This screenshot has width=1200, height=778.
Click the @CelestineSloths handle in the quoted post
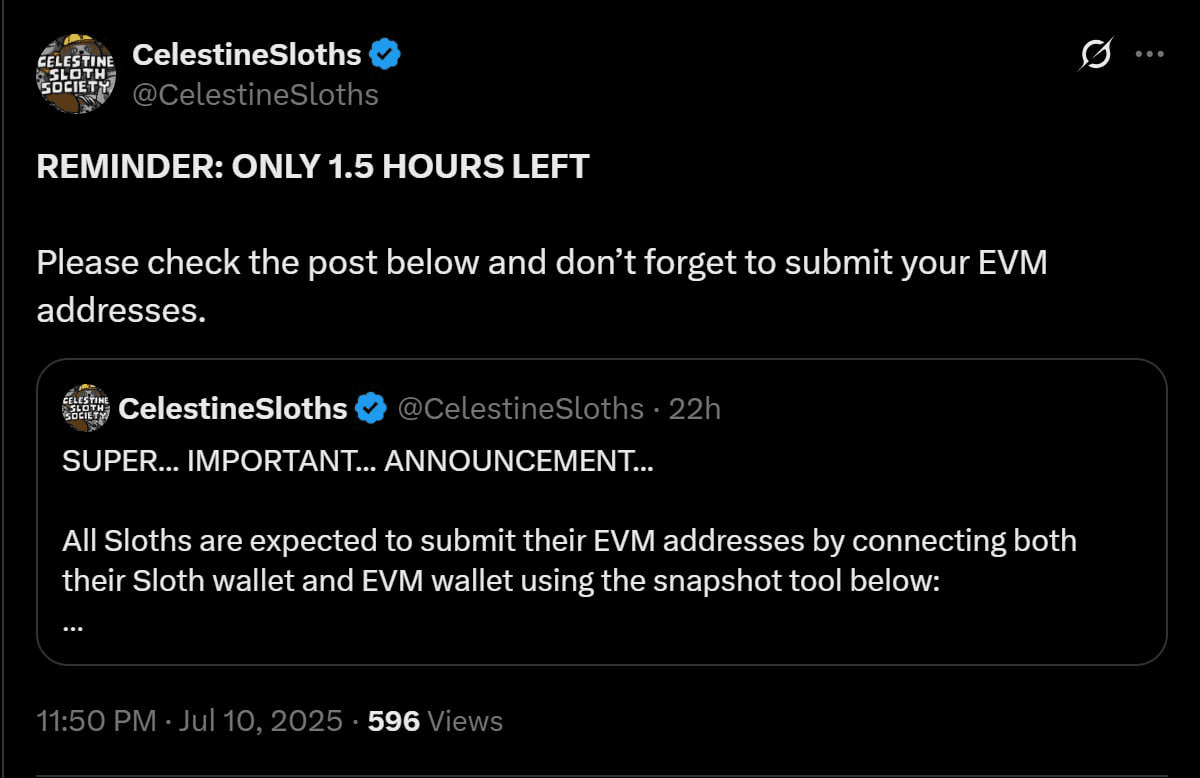coord(521,408)
